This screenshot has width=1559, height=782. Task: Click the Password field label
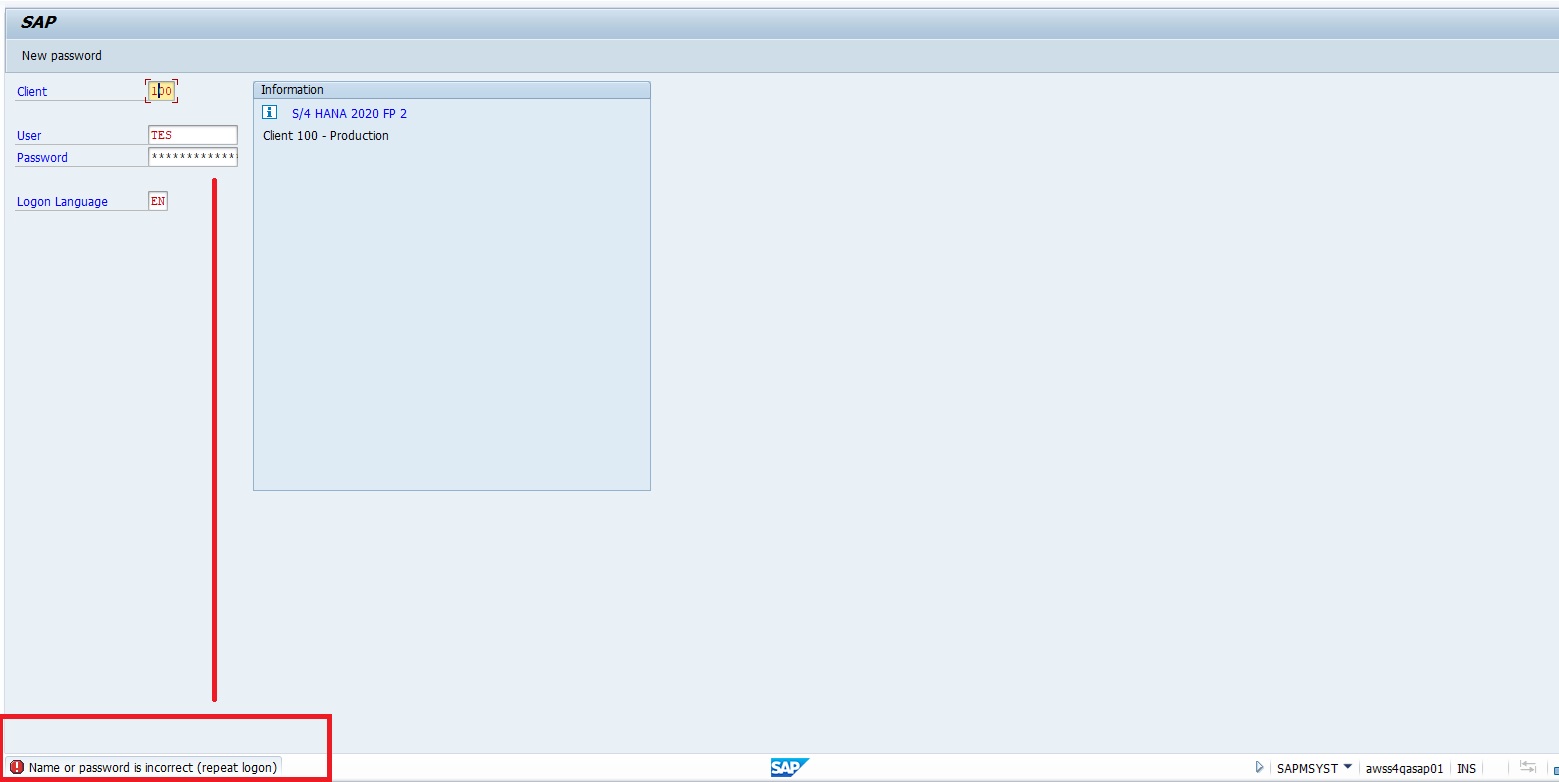[42, 158]
